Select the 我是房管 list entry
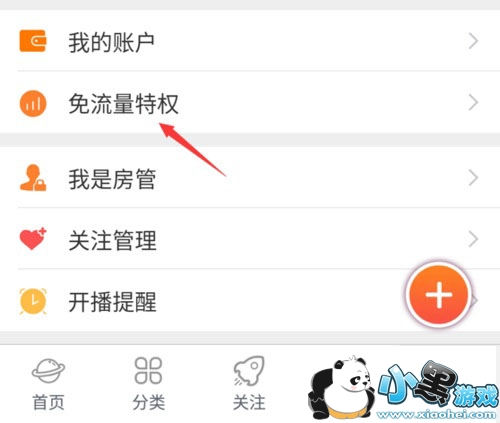The height and width of the screenshot is (423, 500). tap(250, 178)
